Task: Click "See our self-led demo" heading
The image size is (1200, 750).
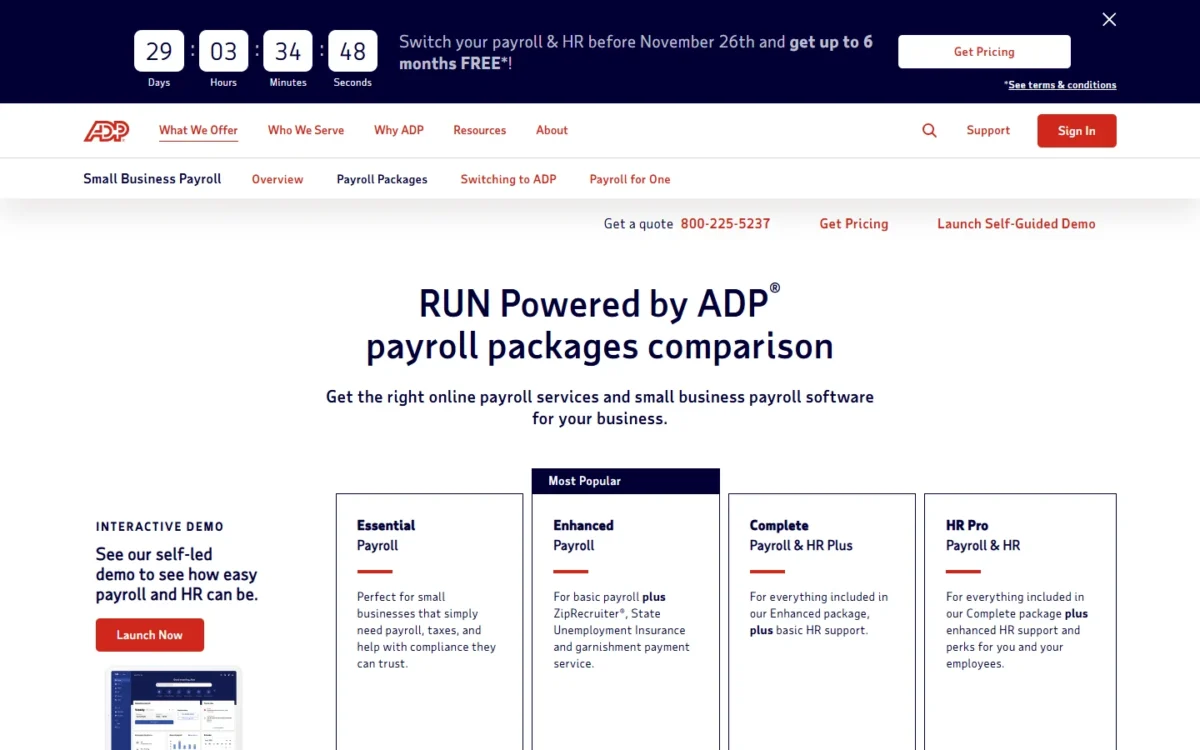Action: coord(177,574)
